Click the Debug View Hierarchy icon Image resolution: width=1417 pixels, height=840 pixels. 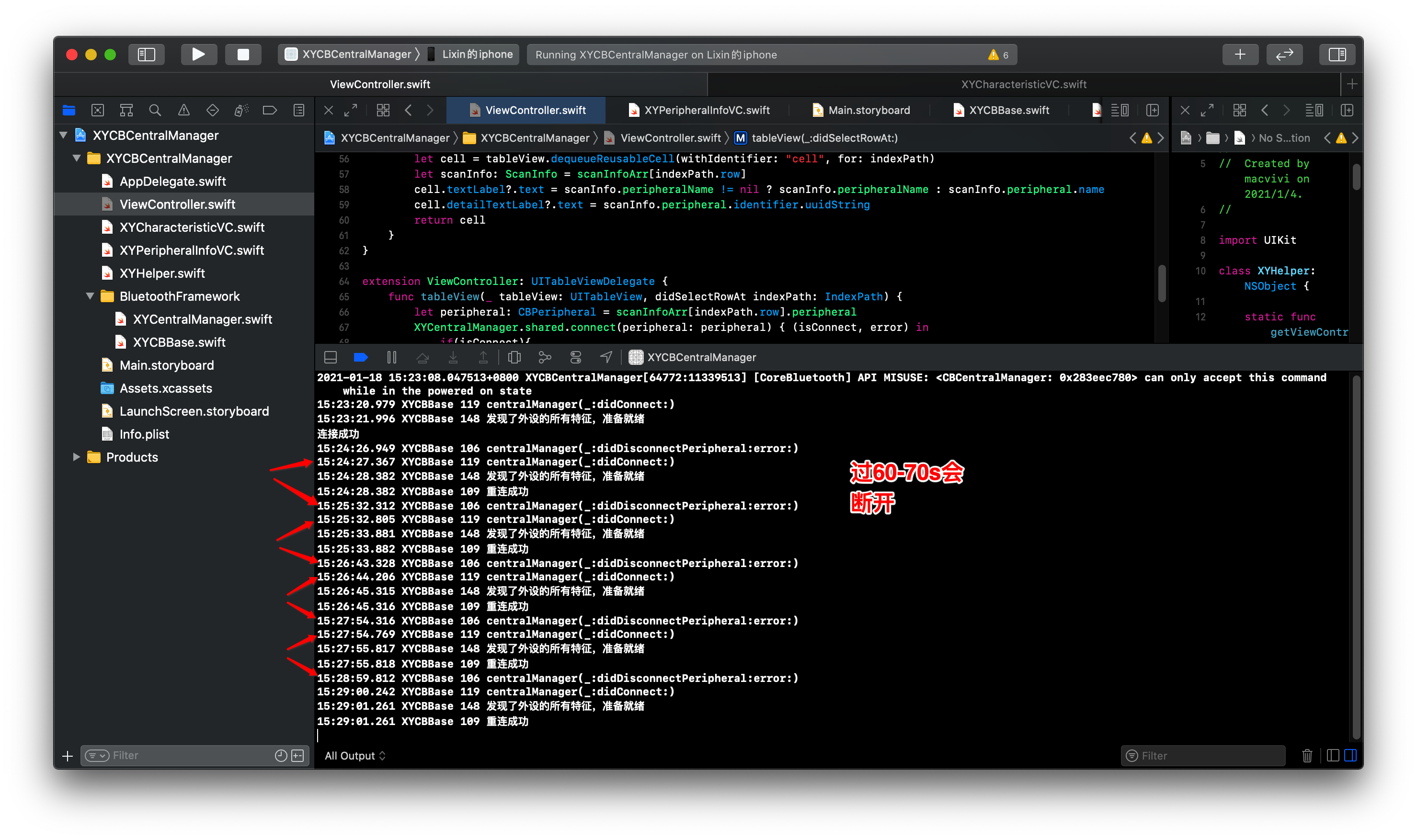(514, 357)
